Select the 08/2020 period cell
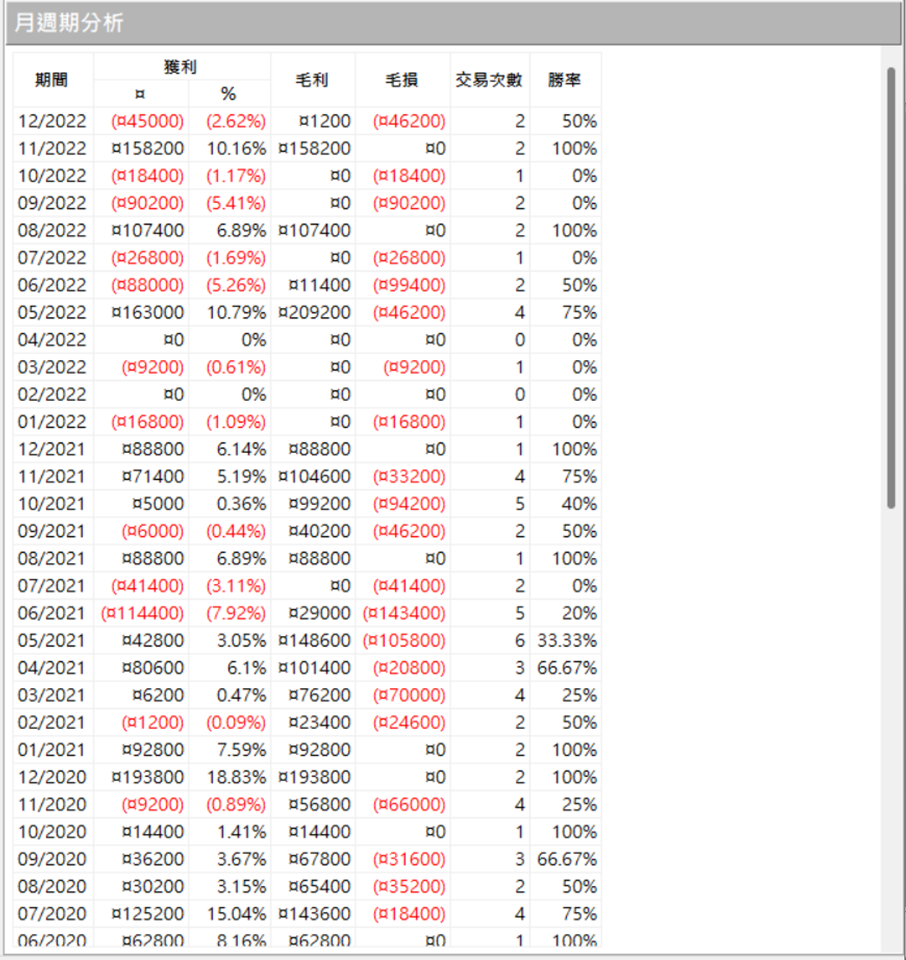This screenshot has height=960, width=906. click(x=53, y=887)
